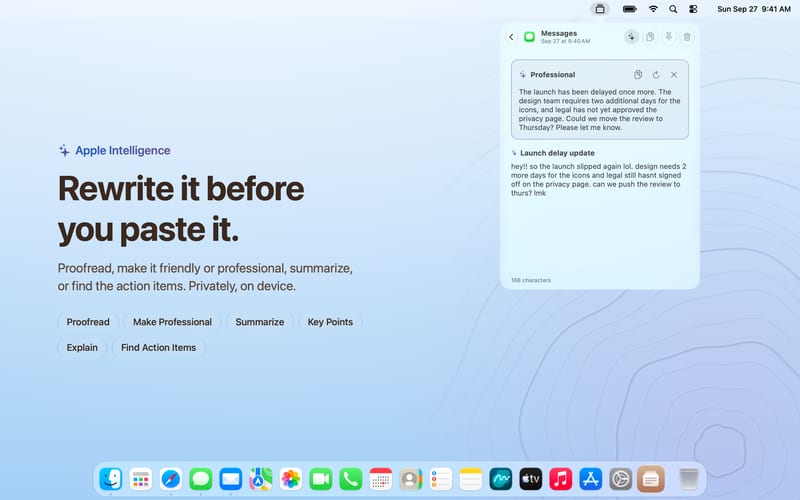The image size is (800, 500).
Task: Click the battery icon in menu bar
Action: pos(630,9)
